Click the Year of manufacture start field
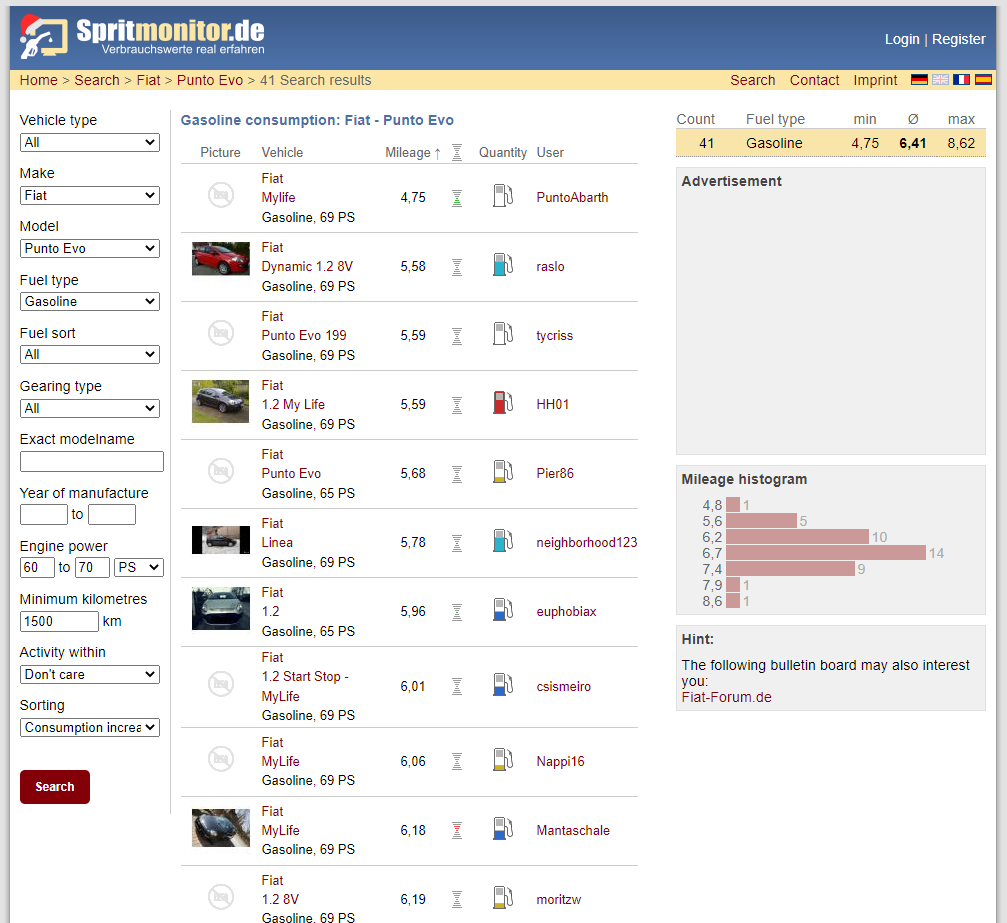1007x923 pixels. [44, 514]
